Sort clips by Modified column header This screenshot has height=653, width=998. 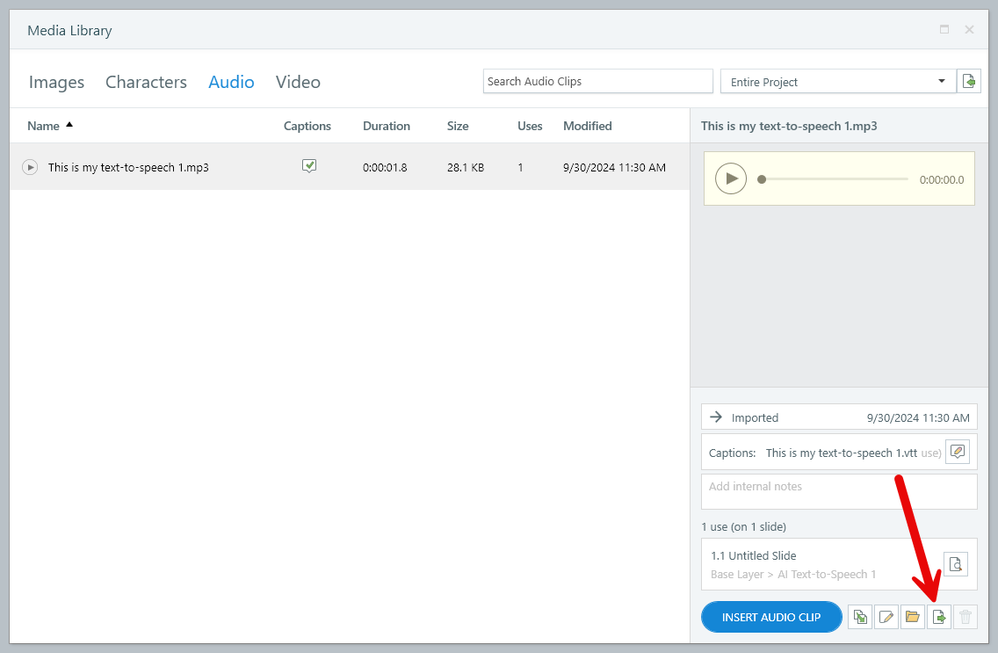click(x=587, y=126)
